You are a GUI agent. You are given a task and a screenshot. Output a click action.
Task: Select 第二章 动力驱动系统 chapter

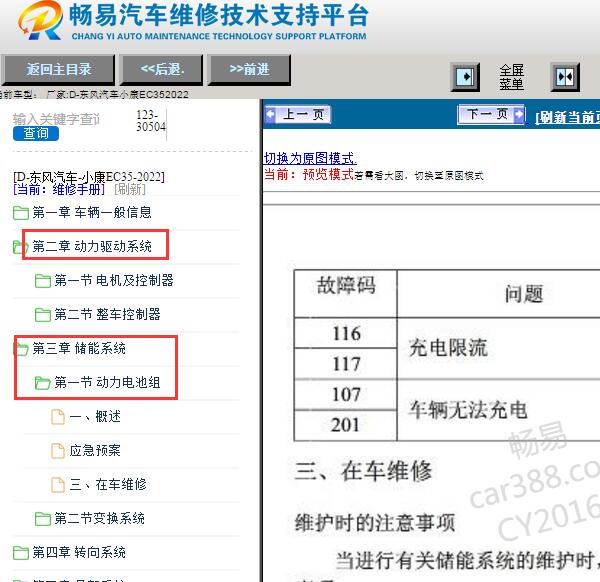coord(92,246)
